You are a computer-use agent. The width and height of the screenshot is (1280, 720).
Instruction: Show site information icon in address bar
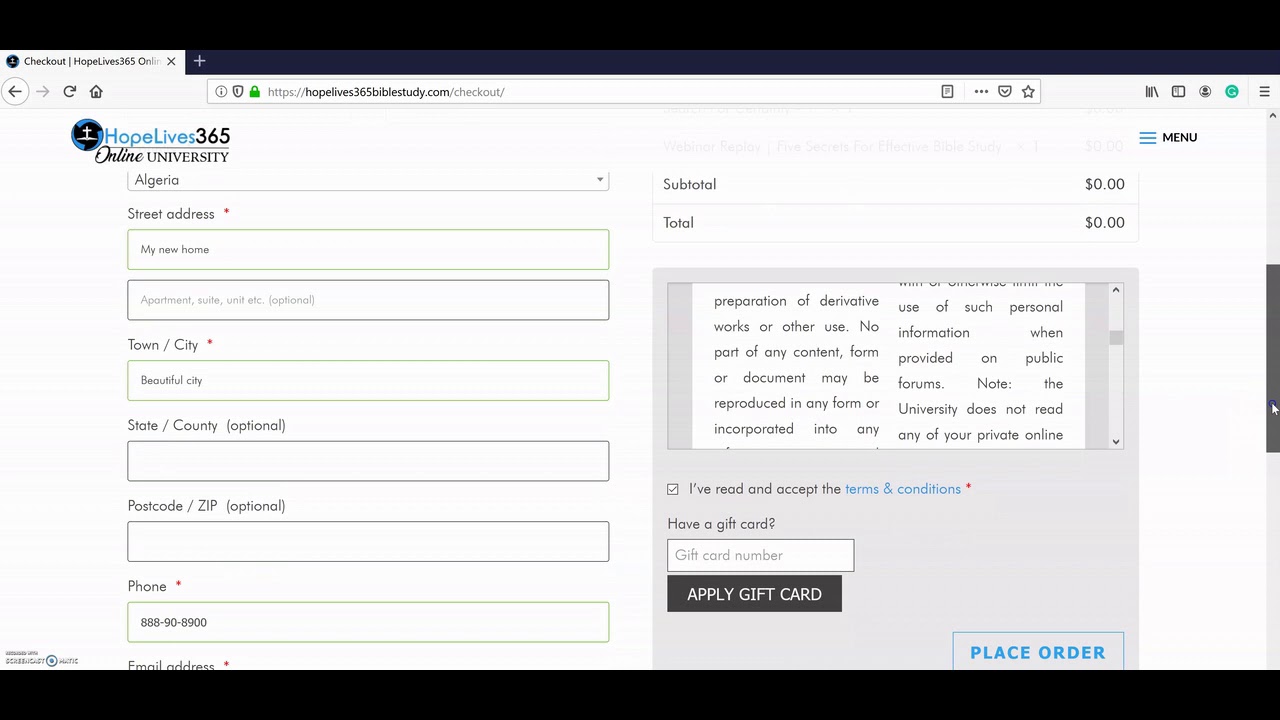pos(221,91)
